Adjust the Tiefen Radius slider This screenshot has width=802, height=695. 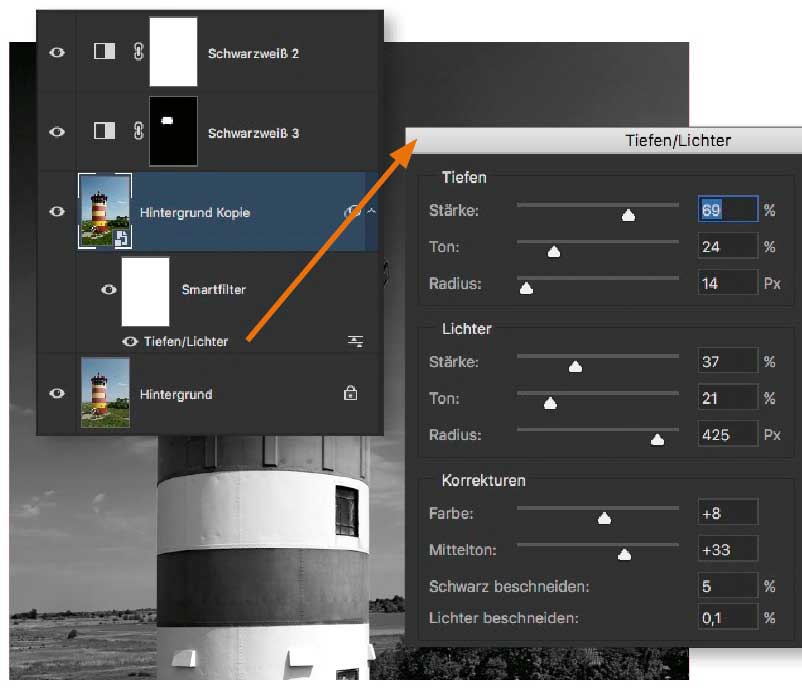tap(526, 289)
